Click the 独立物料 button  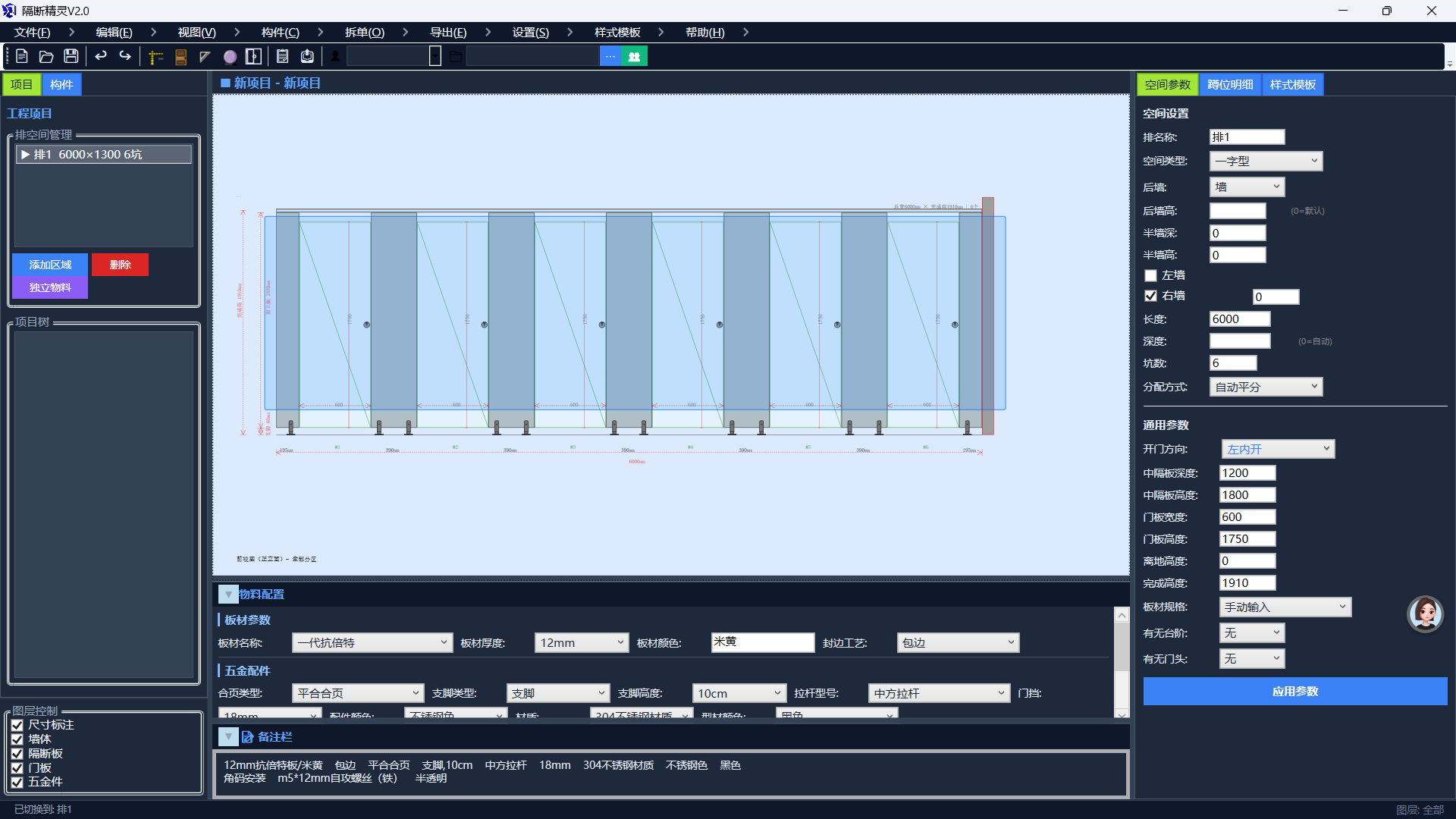[50, 287]
